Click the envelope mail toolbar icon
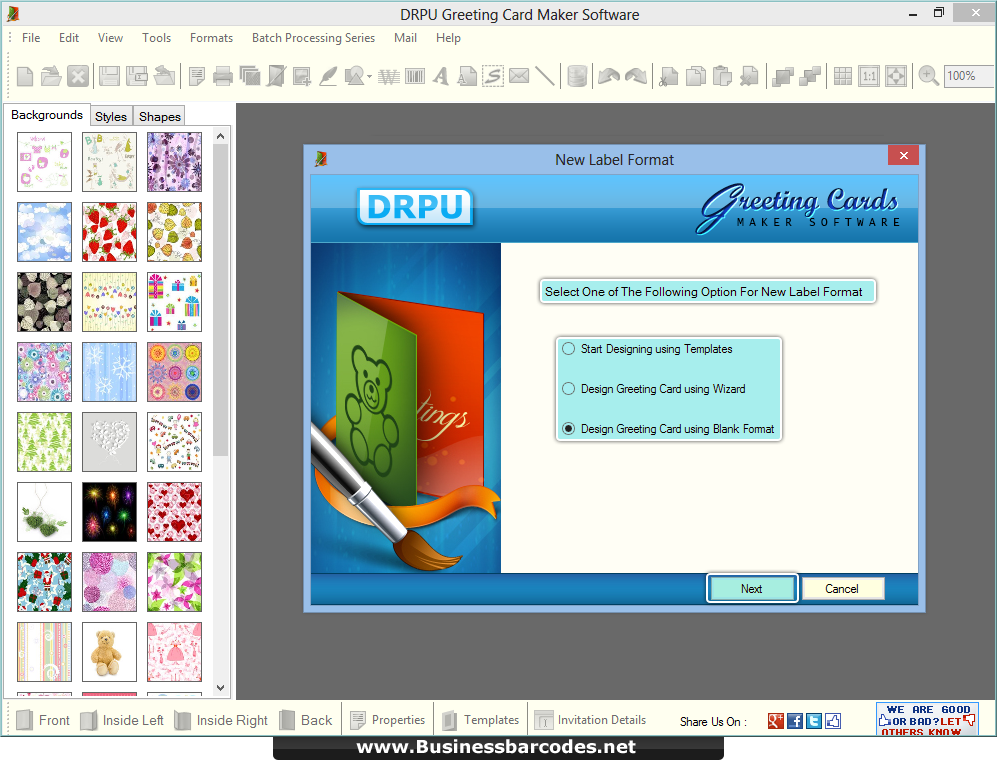997x760 pixels. click(x=519, y=76)
